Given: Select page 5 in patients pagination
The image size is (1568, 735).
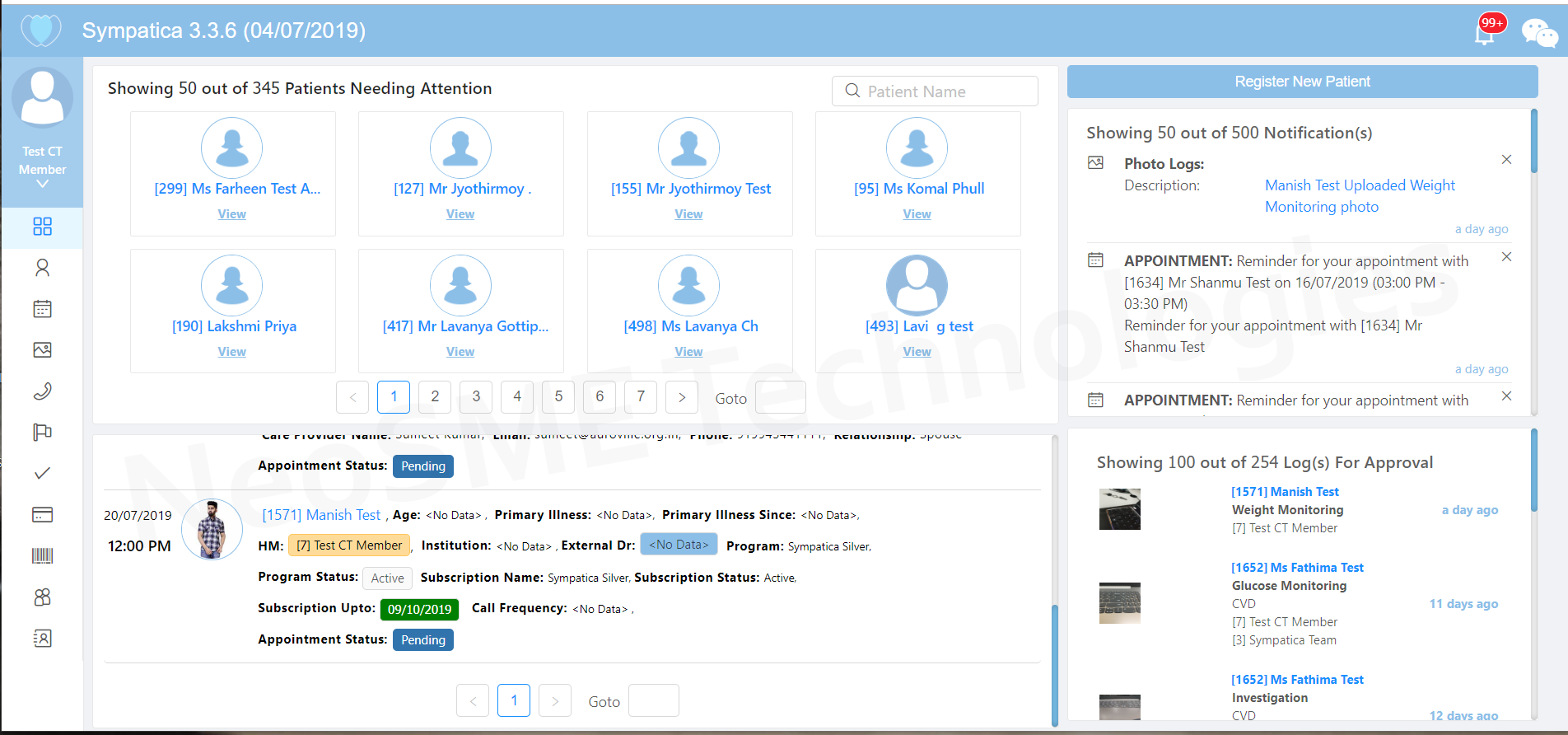Looking at the screenshot, I should [x=558, y=397].
